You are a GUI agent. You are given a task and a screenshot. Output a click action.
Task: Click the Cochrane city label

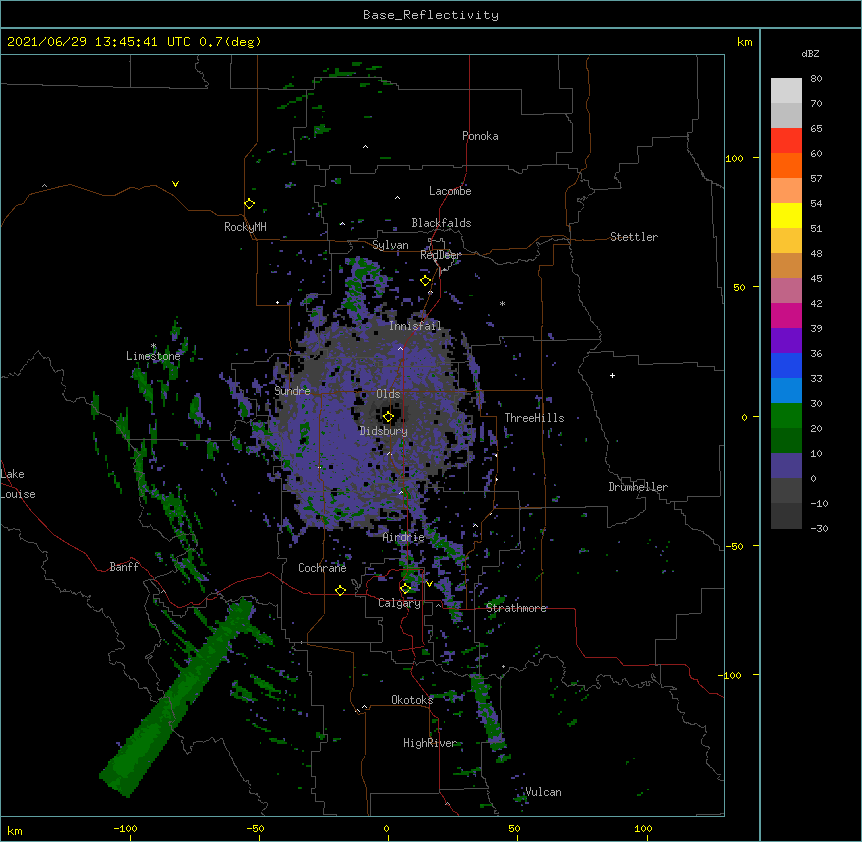[322, 568]
